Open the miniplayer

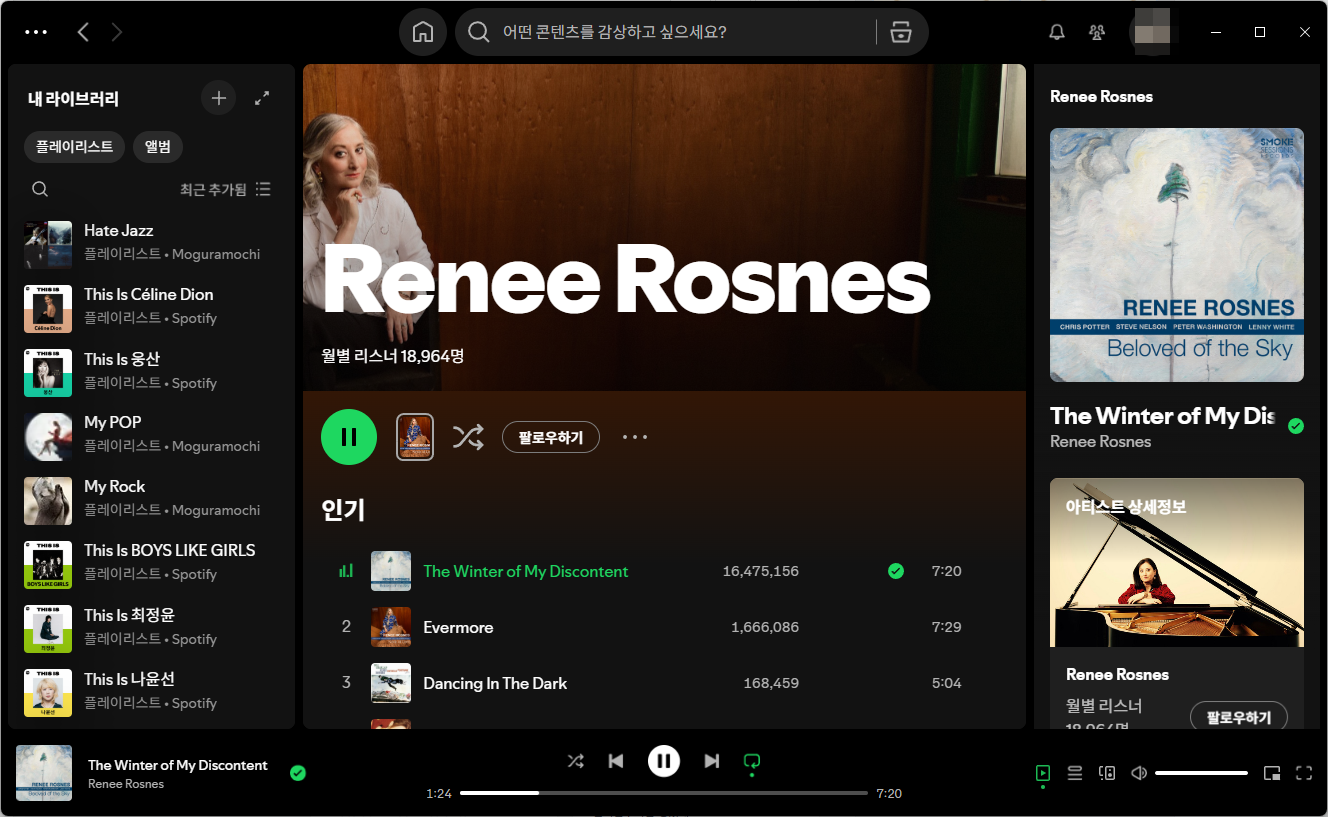[x=1272, y=773]
